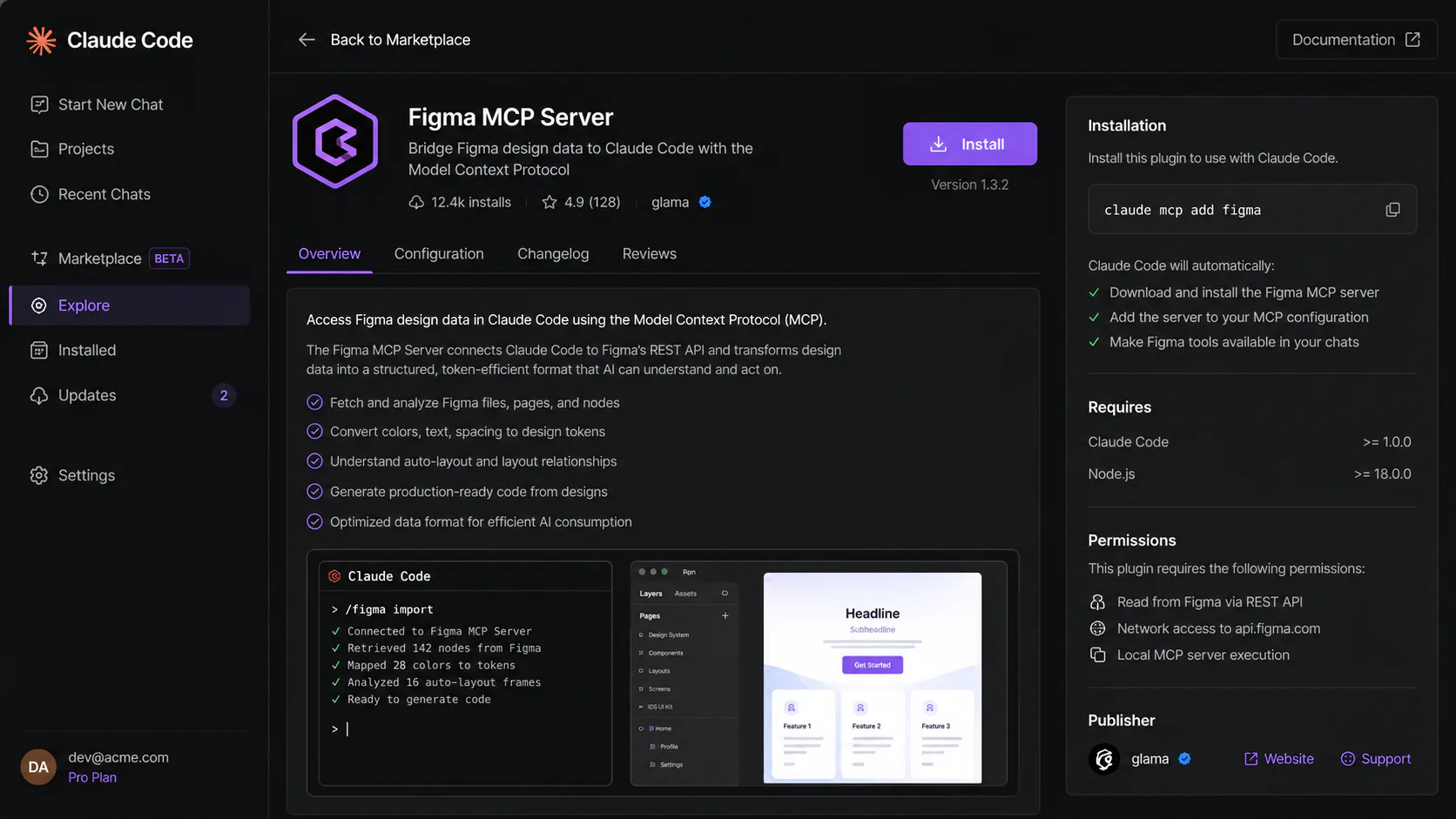Switch to the Changelog tab
The image size is (1456, 819).
553,254
